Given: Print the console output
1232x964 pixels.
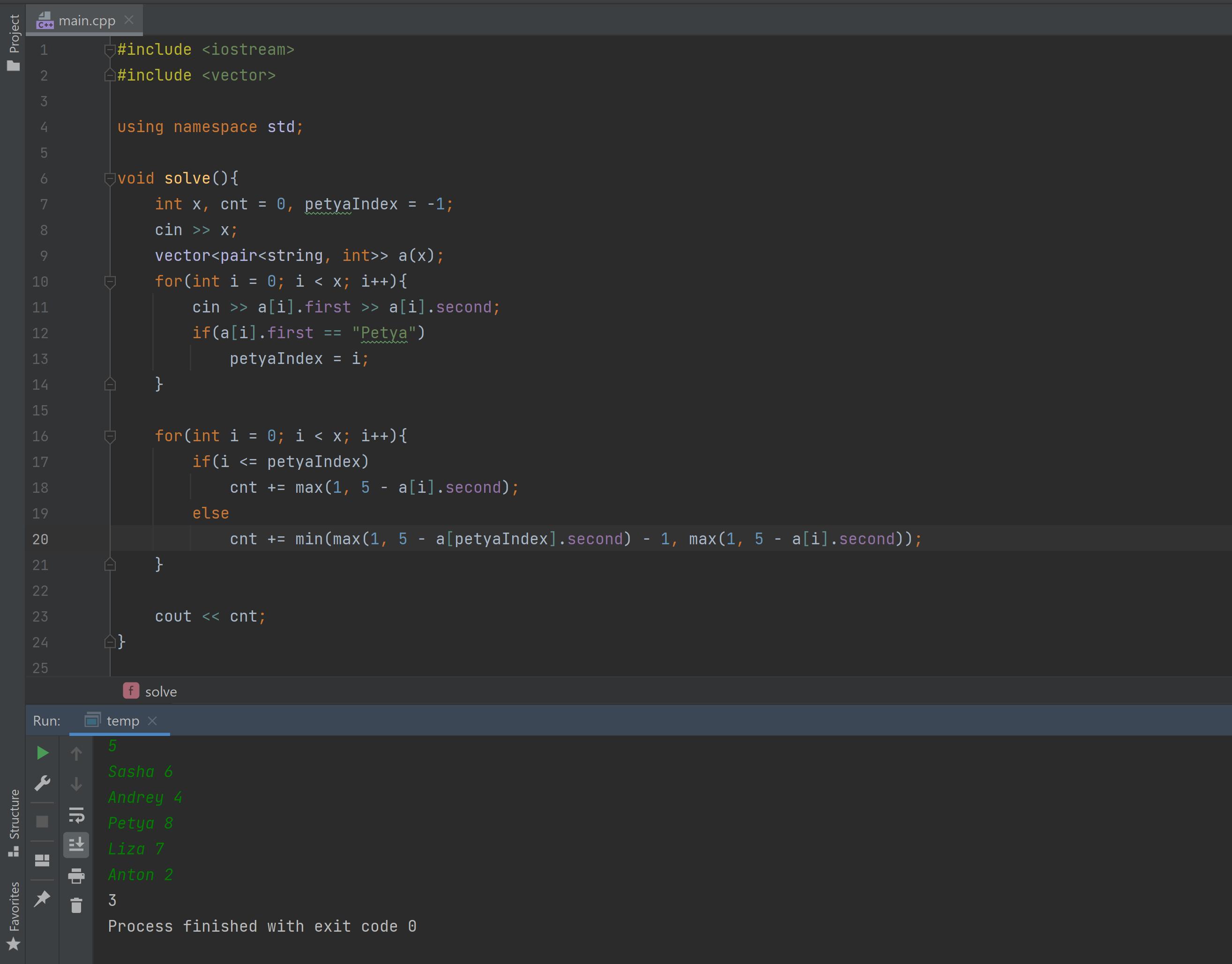Looking at the screenshot, I should click(76, 875).
